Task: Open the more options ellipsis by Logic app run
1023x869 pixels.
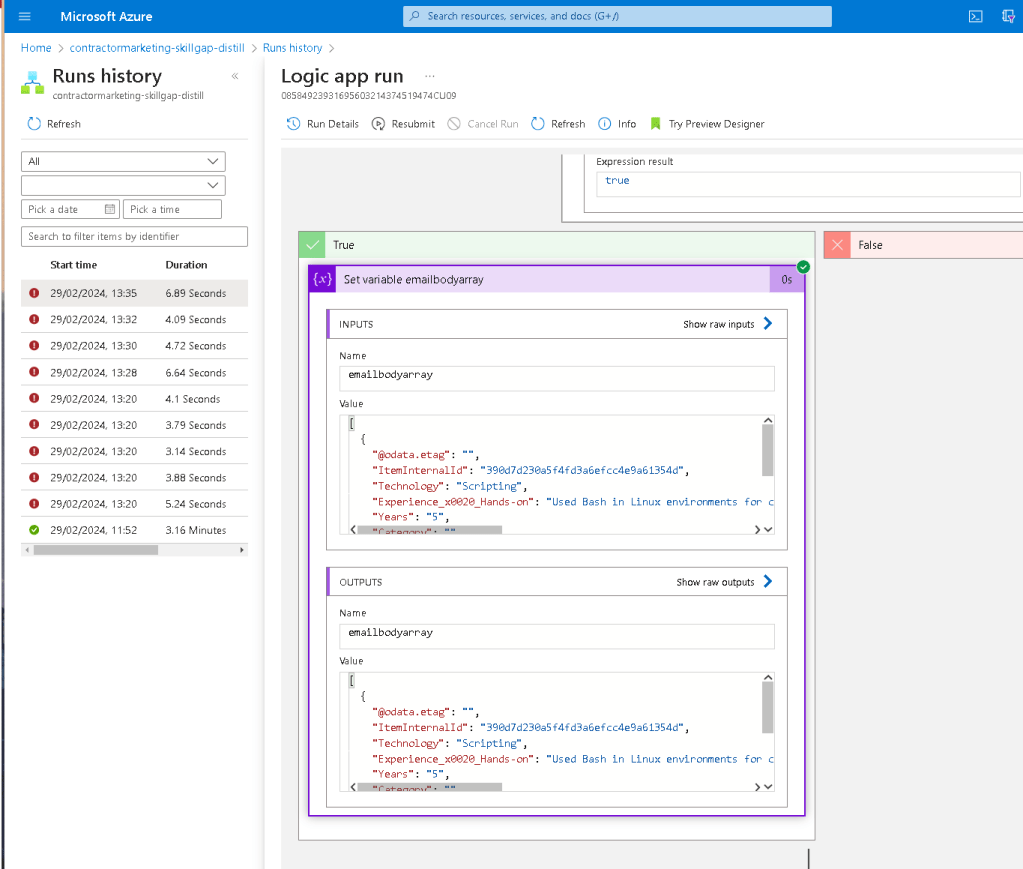Action: (x=429, y=76)
